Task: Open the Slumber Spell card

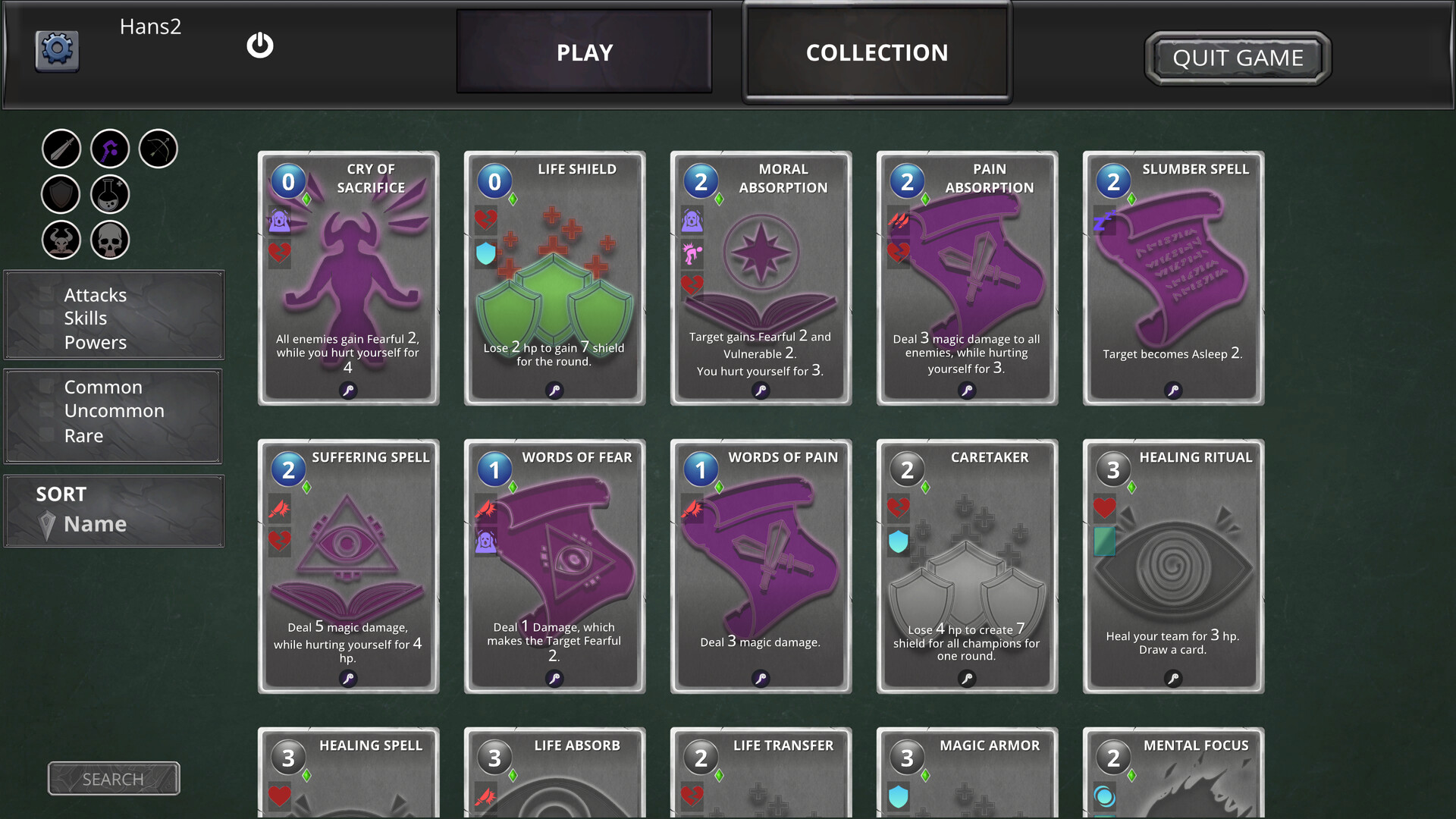Action: point(1173,278)
